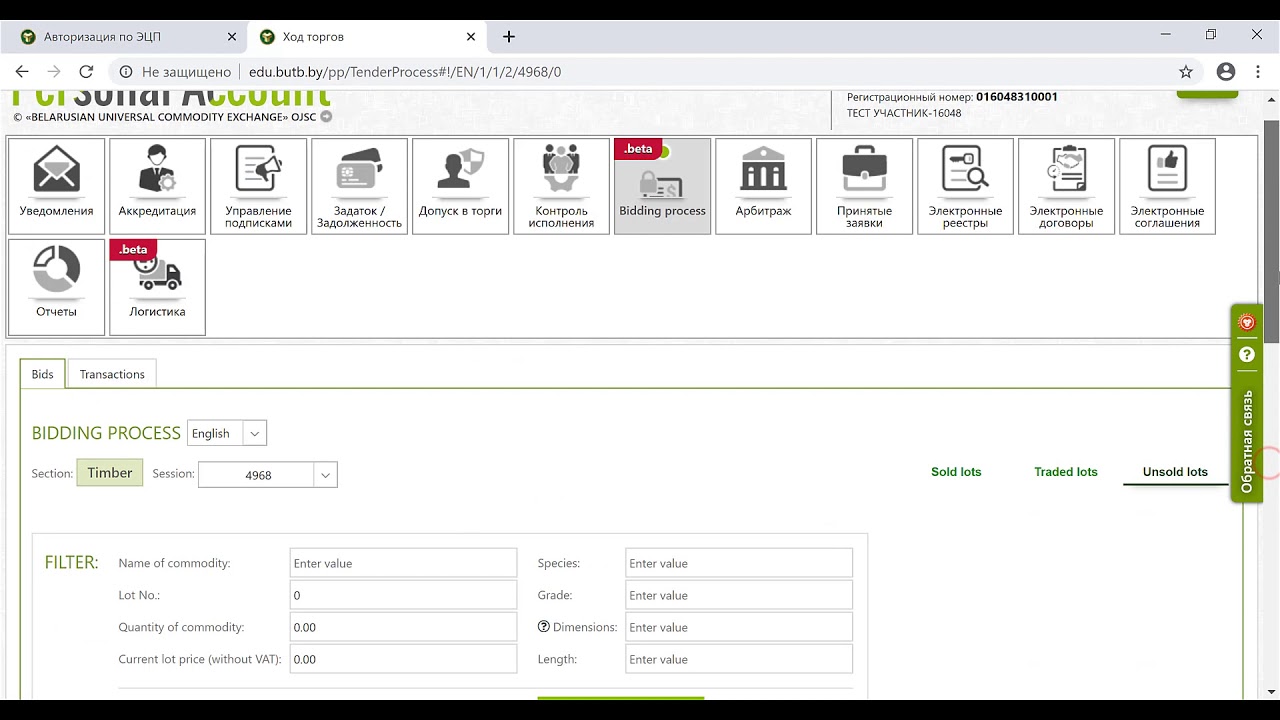
Task: Focus the Name of commodity field
Action: [403, 563]
